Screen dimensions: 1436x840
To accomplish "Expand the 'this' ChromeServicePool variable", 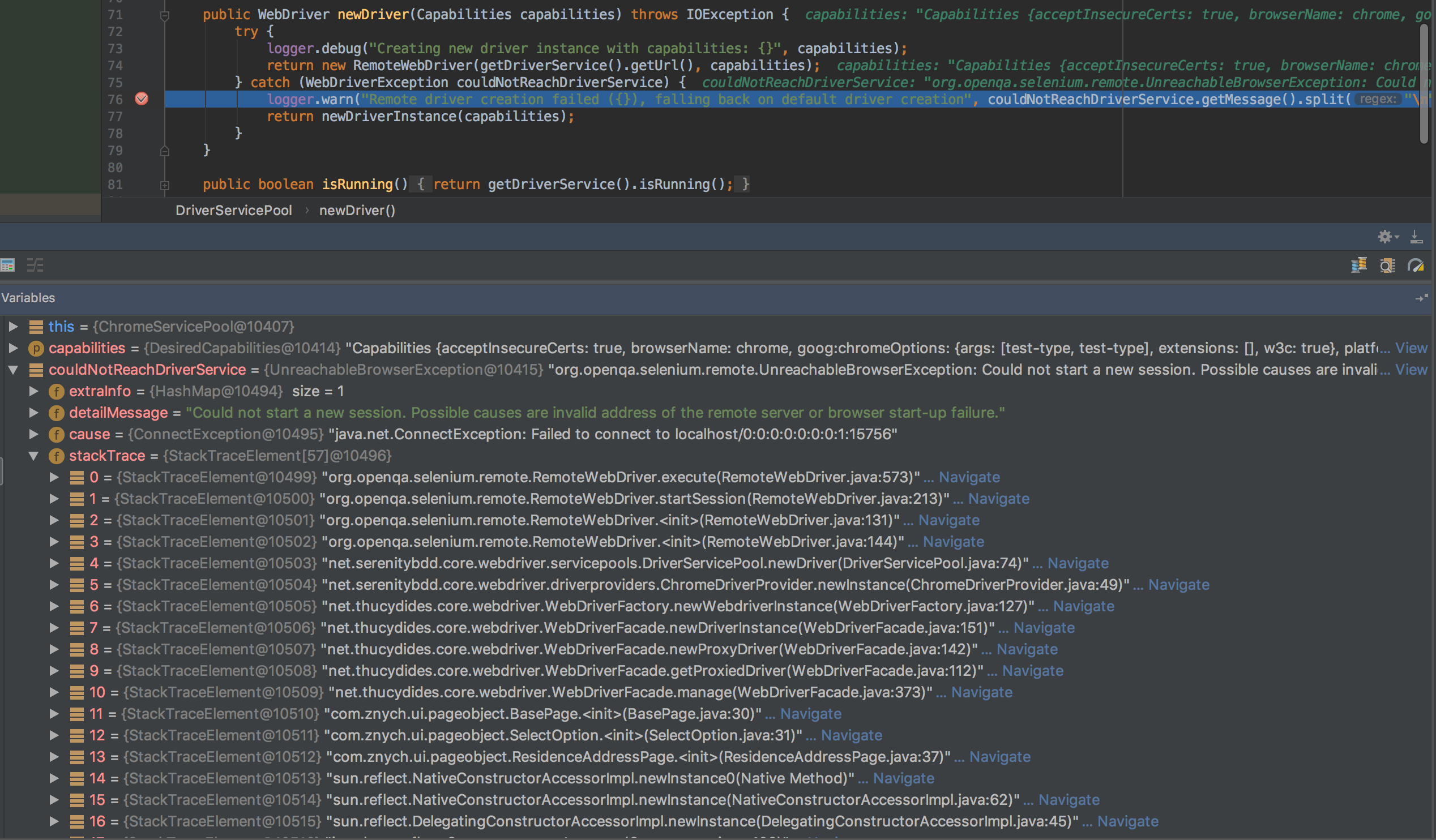I will tap(13, 326).
